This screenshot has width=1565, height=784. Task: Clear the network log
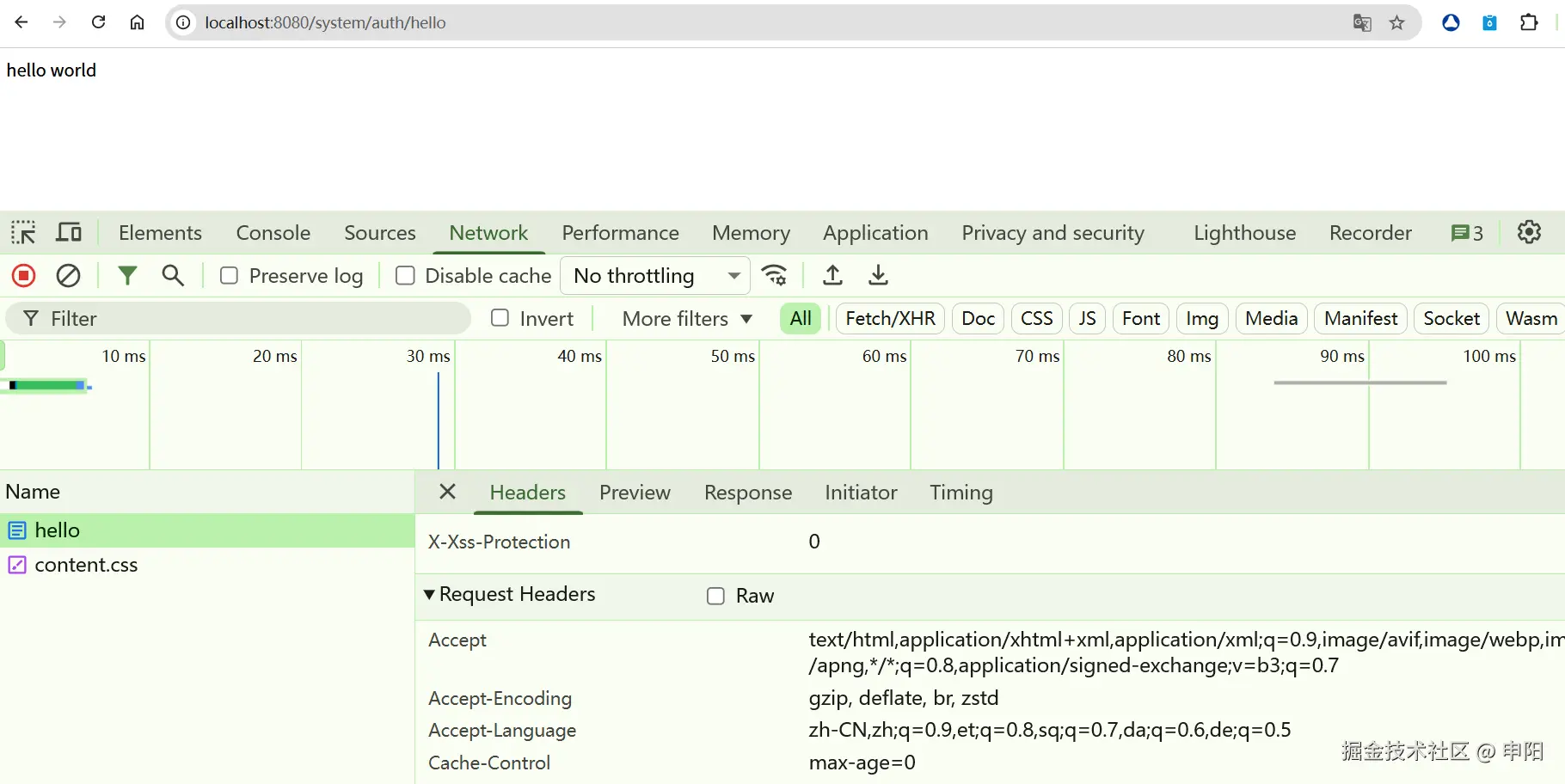pyautogui.click(x=68, y=276)
